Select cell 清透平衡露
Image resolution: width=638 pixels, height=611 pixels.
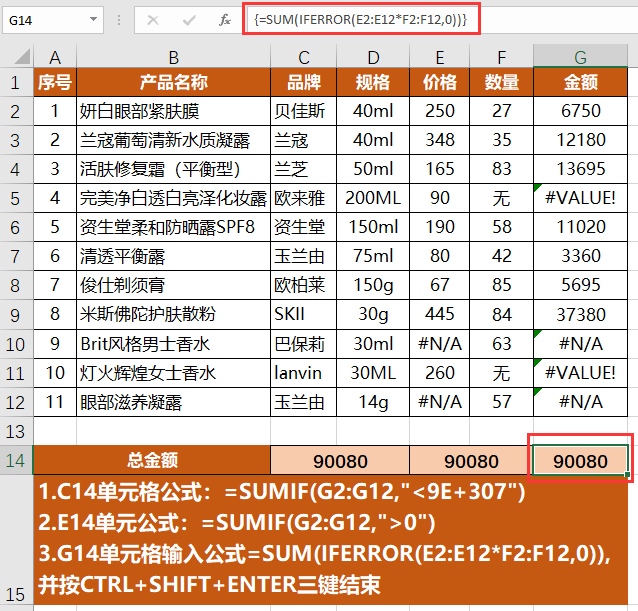pyautogui.click(x=173, y=256)
